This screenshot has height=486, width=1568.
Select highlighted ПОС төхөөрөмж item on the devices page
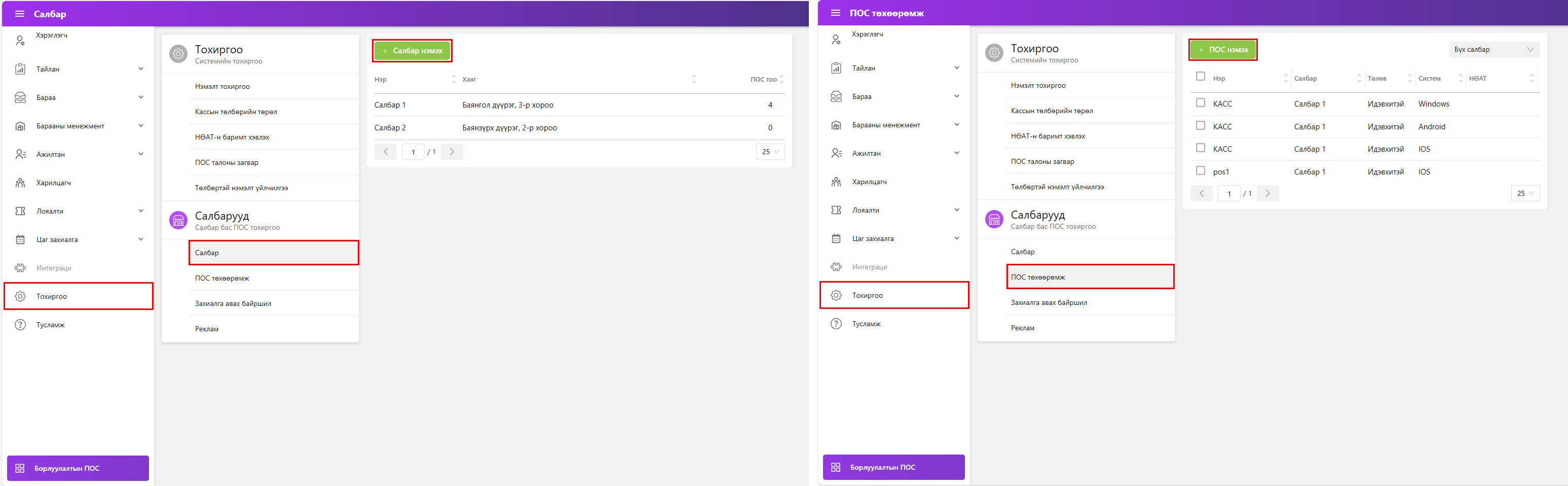[1090, 277]
